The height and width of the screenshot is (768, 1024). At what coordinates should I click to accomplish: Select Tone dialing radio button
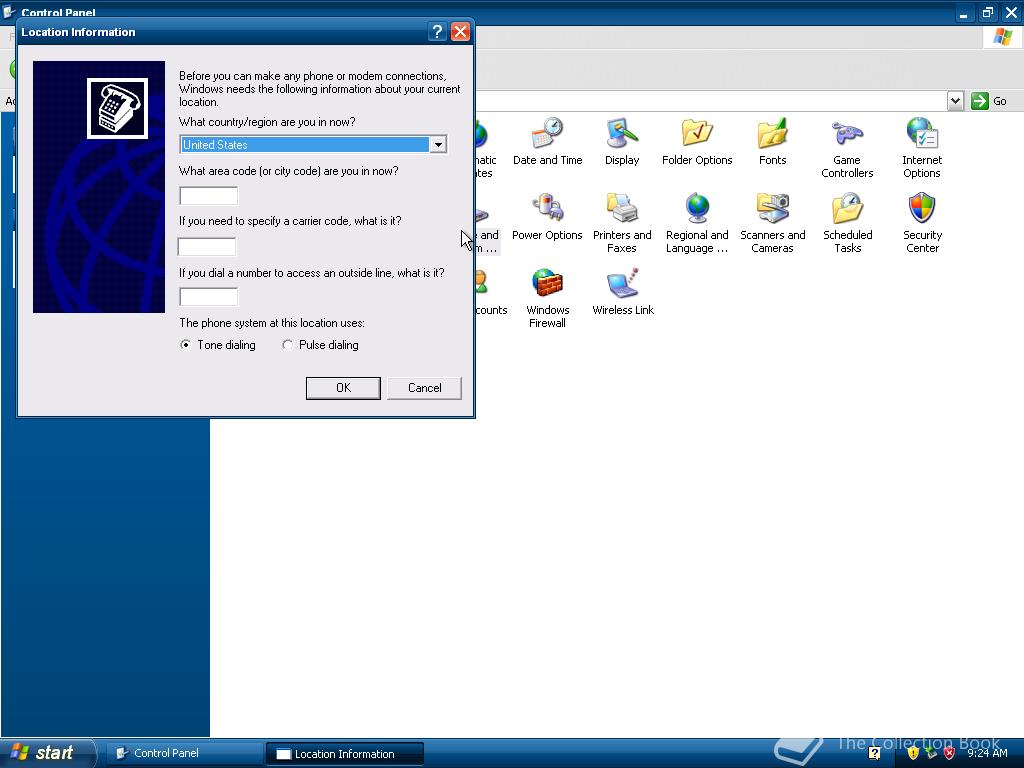(x=186, y=345)
